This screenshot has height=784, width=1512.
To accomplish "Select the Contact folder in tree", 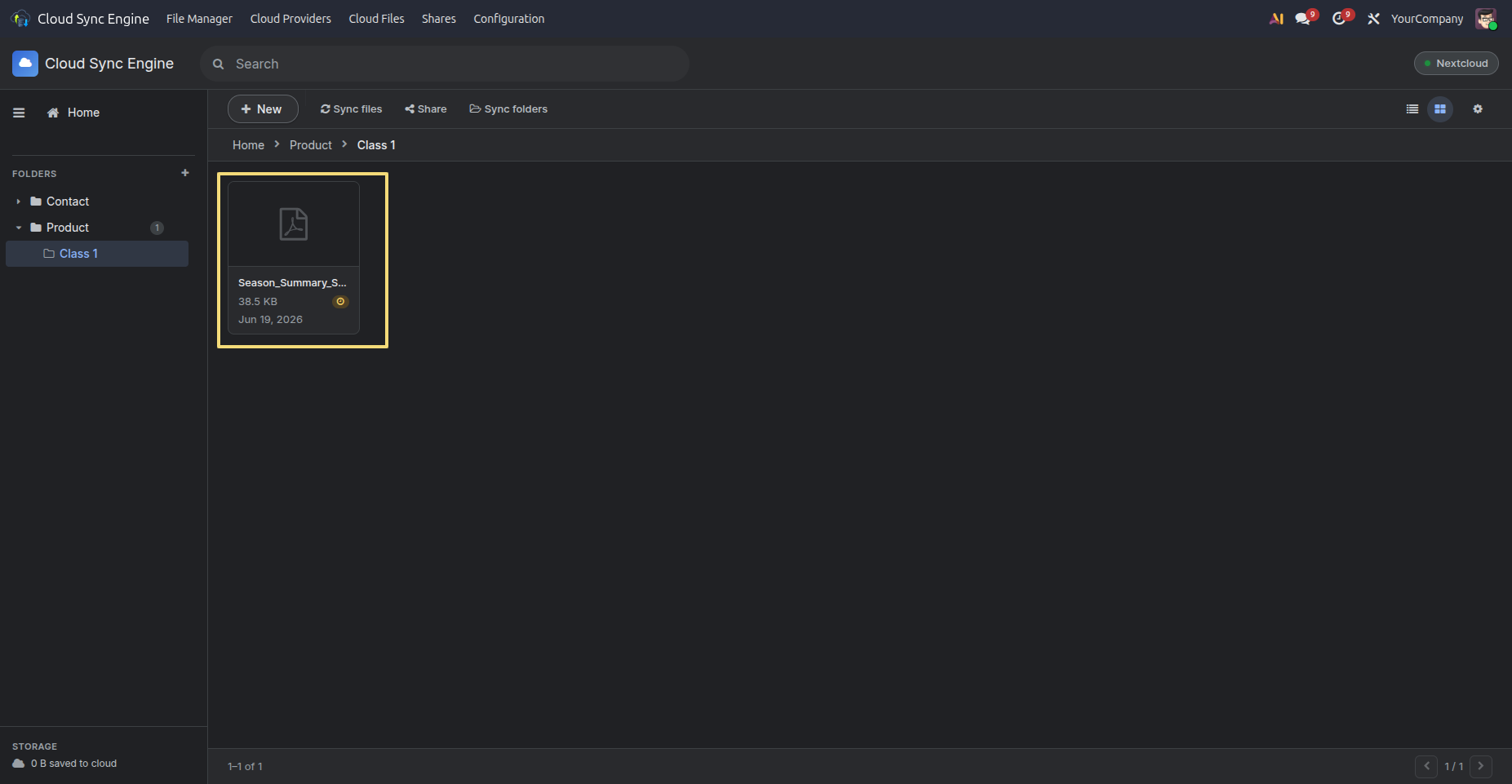I will tap(67, 202).
